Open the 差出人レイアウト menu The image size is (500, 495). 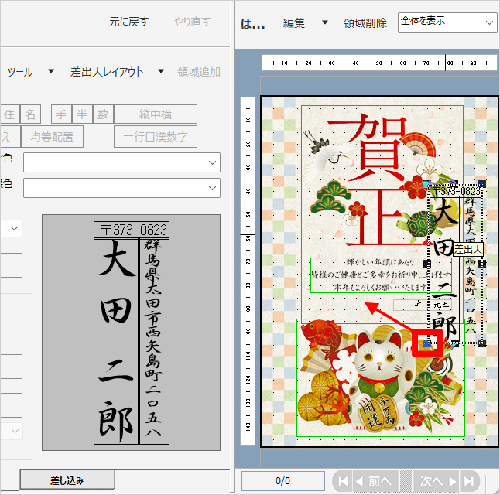click(107, 72)
